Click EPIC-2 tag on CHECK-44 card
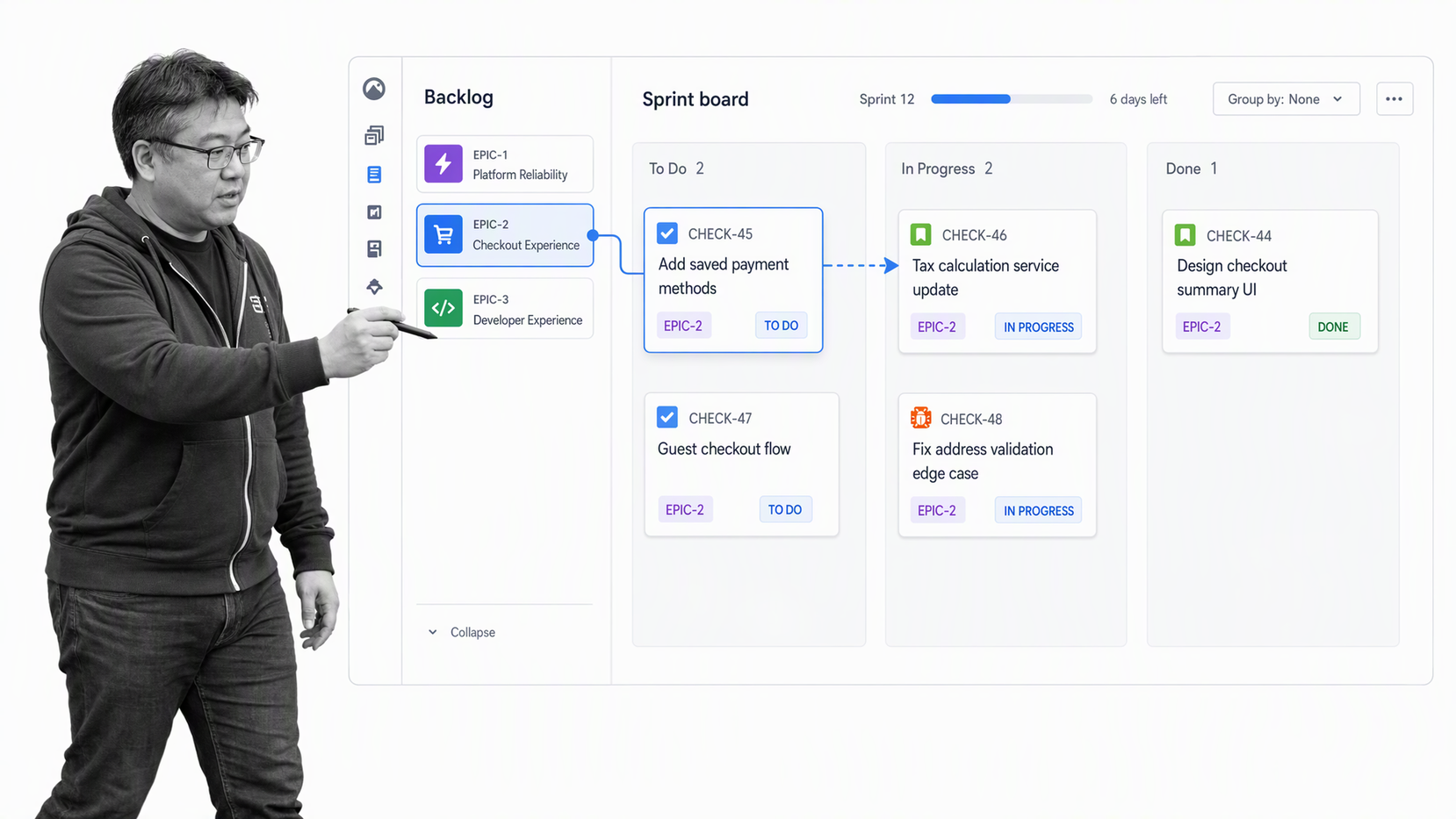The image size is (1456, 819). (x=1201, y=327)
